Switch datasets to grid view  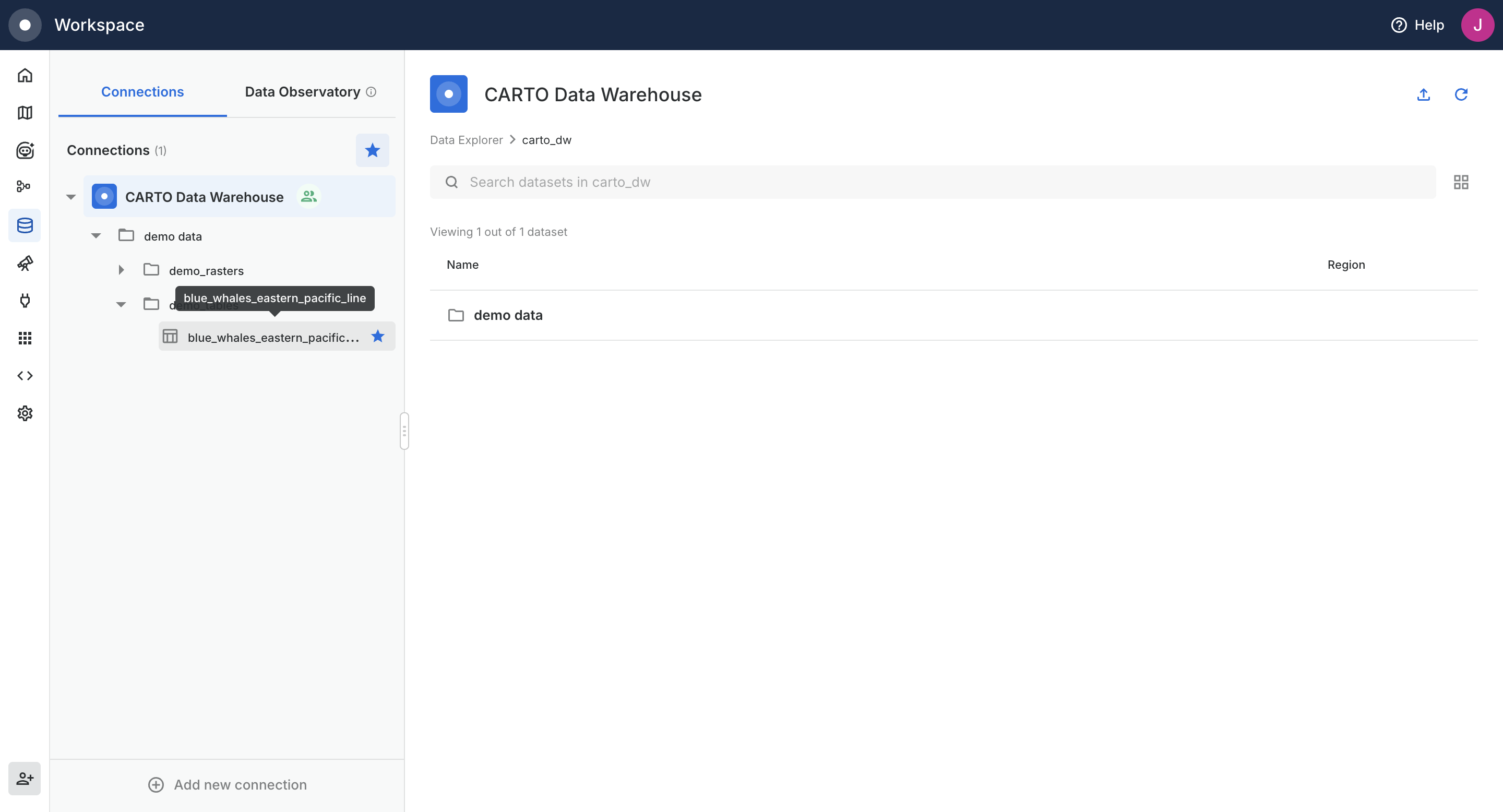coord(1460,183)
